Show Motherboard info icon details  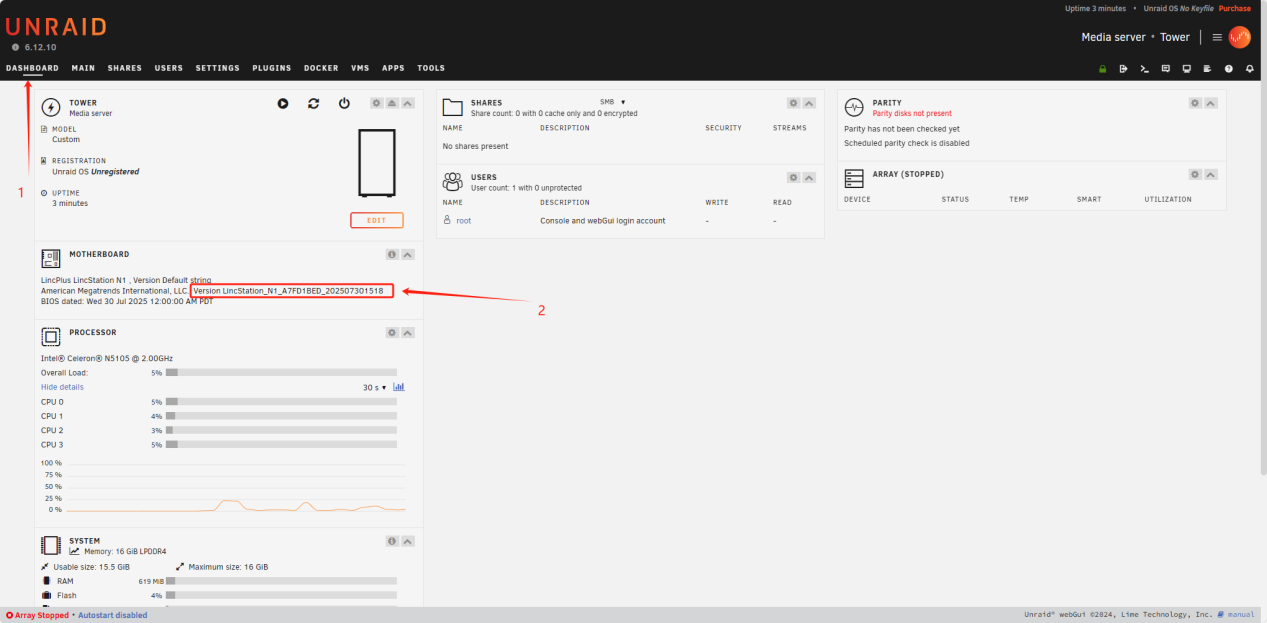pos(392,255)
